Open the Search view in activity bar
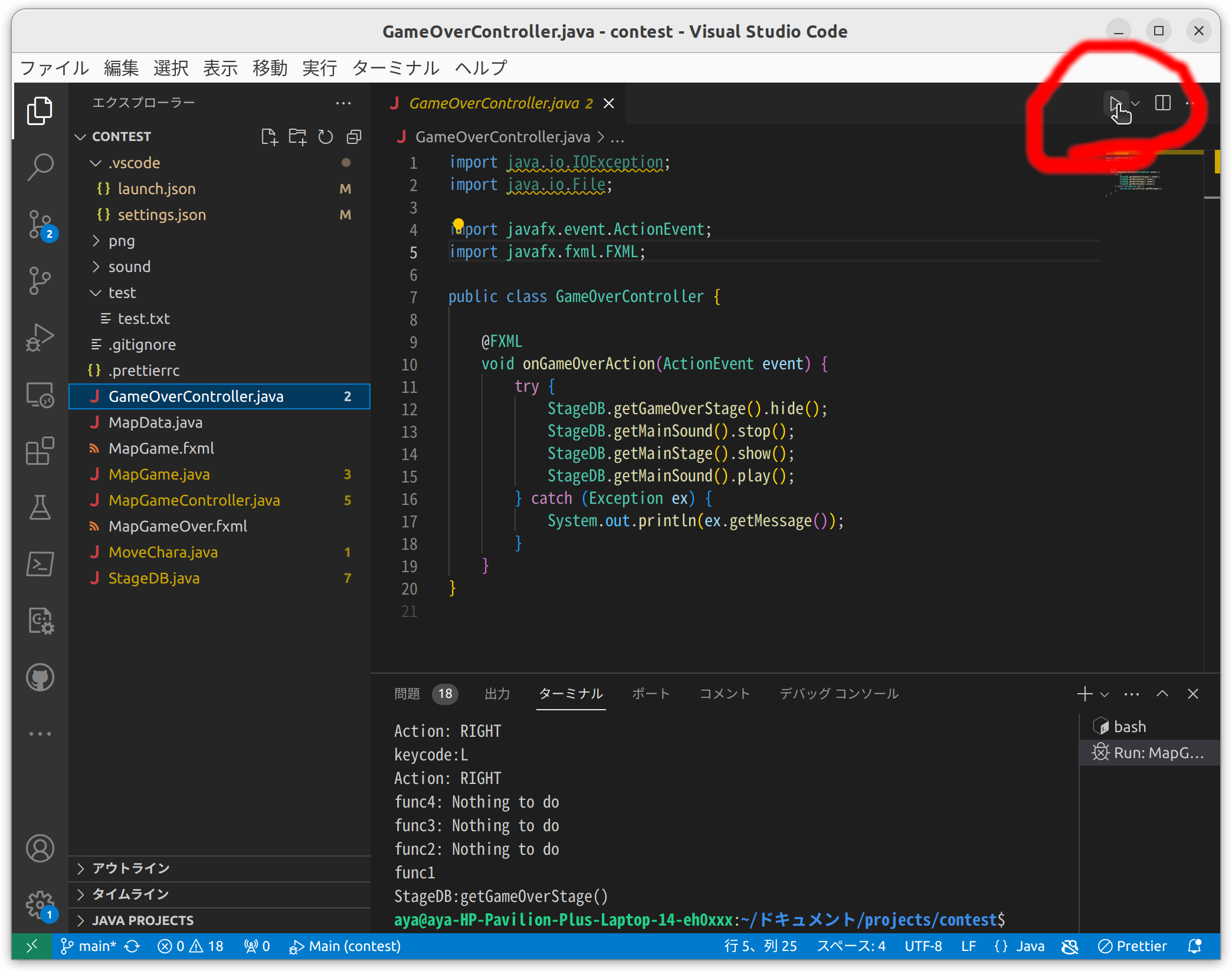The height and width of the screenshot is (971, 1232). click(x=40, y=168)
